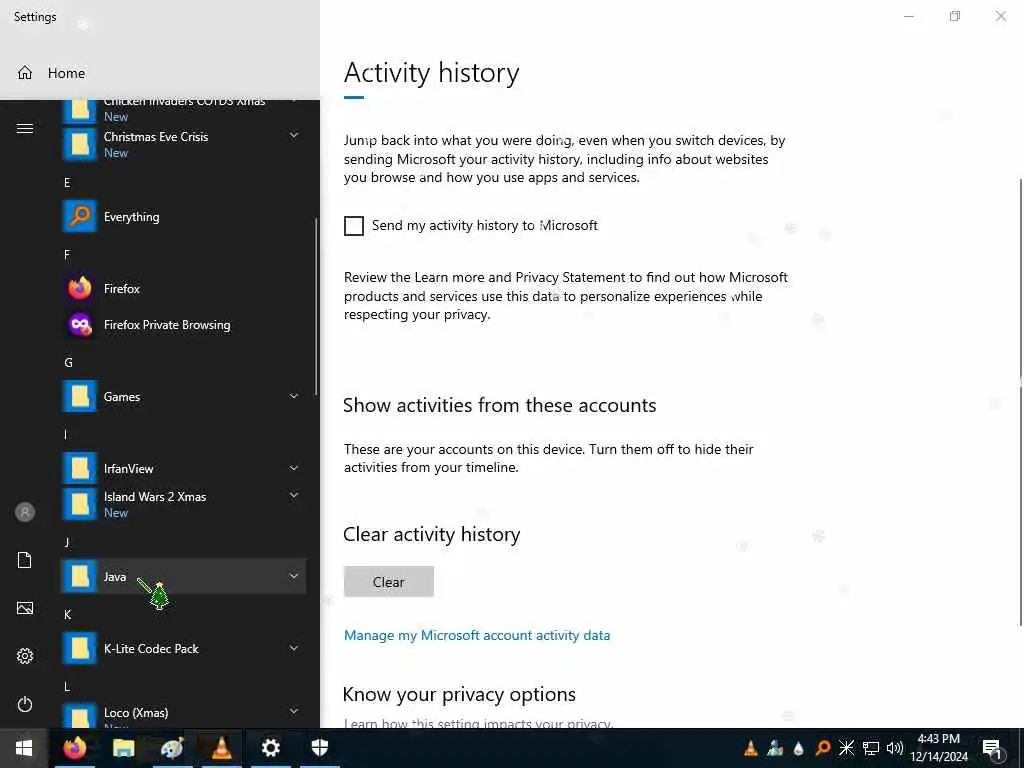Open Pictures from the Start sidebar
Image resolution: width=1024 pixels, height=768 pixels.
click(25, 608)
